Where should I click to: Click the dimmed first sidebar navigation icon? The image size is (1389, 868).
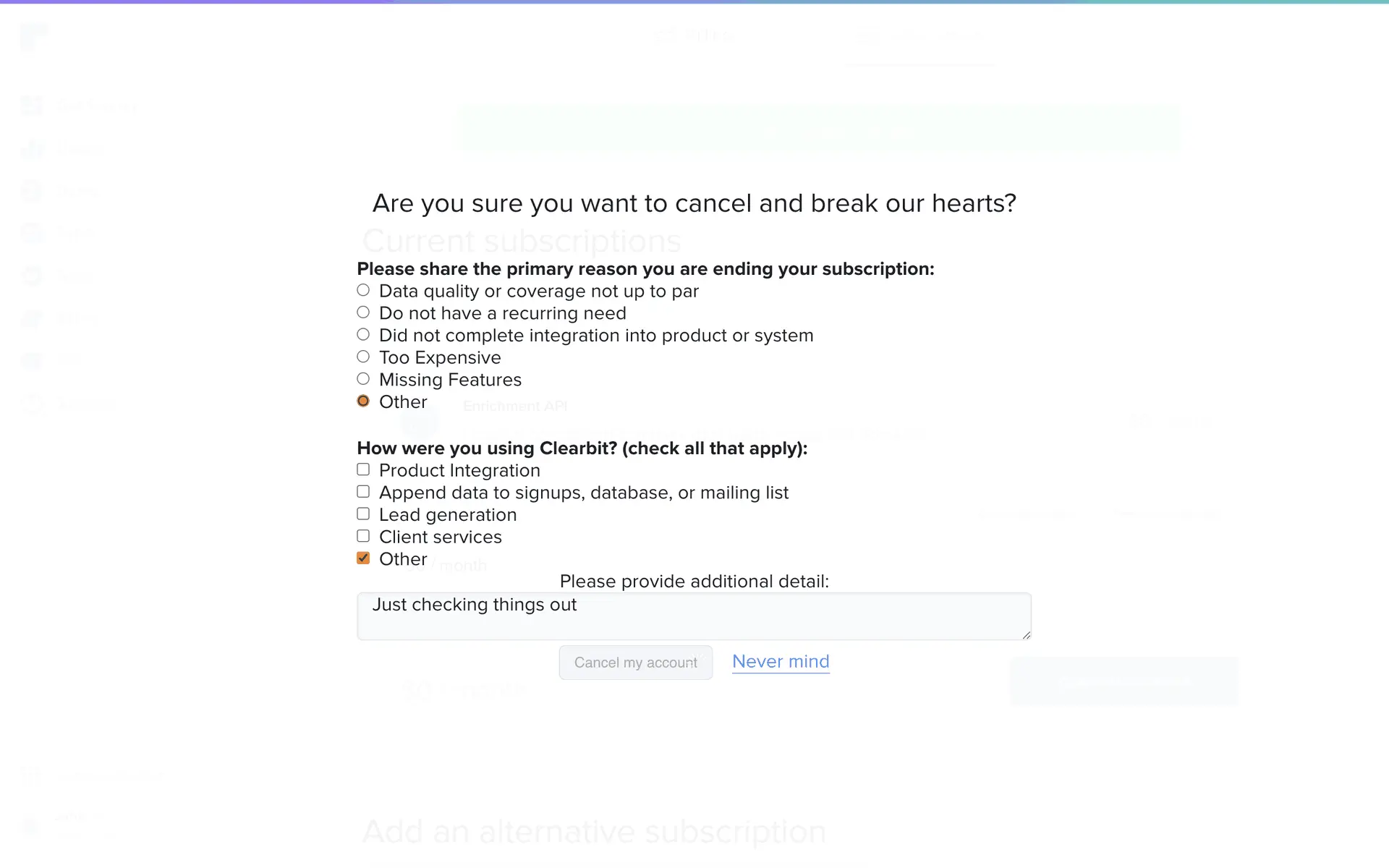pos(32,106)
